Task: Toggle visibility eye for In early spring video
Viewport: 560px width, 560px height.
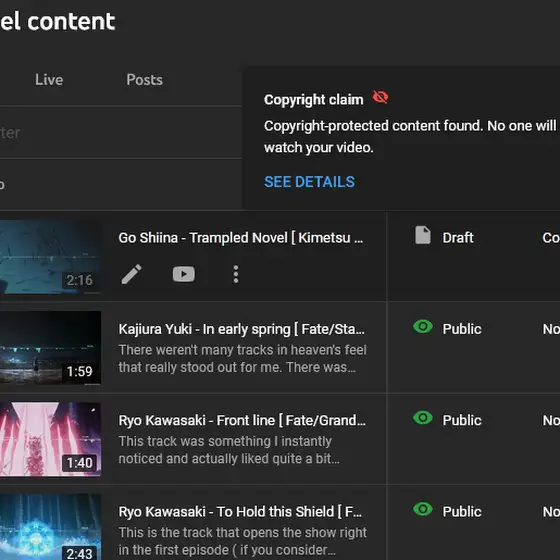Action: click(423, 327)
